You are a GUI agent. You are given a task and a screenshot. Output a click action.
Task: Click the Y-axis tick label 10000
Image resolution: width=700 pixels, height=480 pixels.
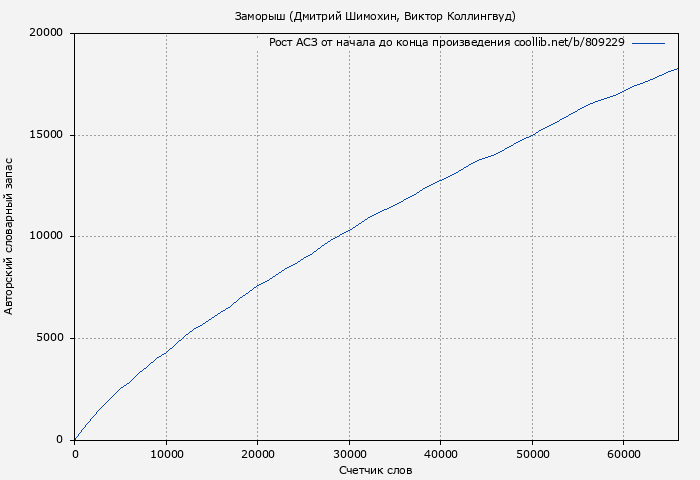pyautogui.click(x=46, y=237)
